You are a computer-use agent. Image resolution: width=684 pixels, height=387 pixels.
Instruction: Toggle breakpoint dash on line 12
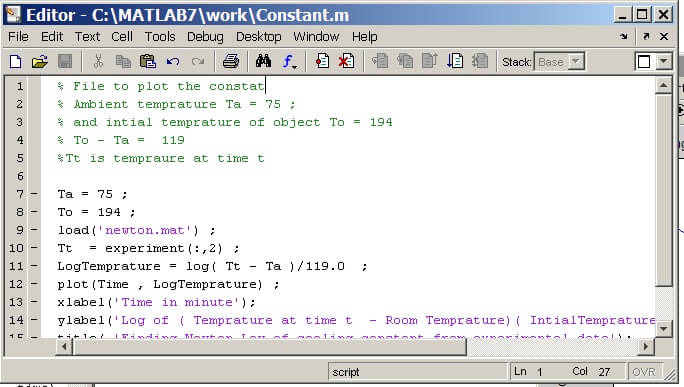[x=34, y=284]
